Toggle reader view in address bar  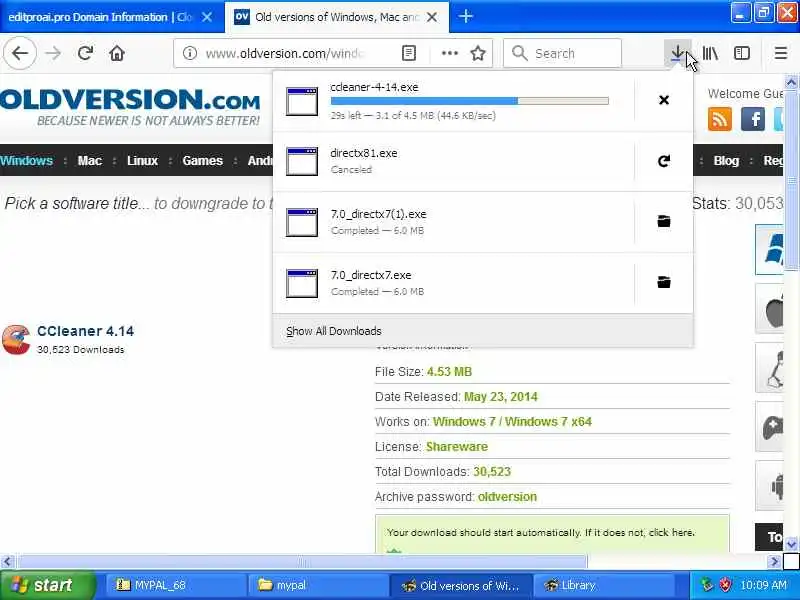click(409, 53)
